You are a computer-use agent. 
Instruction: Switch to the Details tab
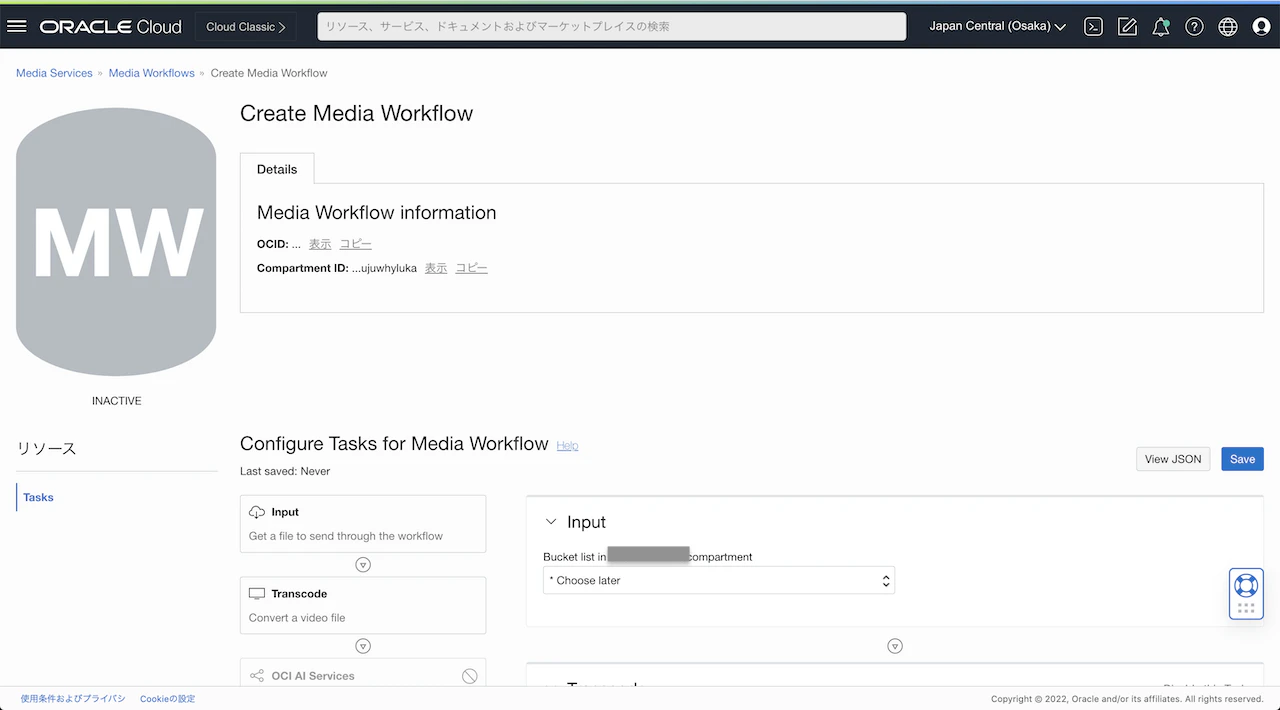tap(277, 169)
